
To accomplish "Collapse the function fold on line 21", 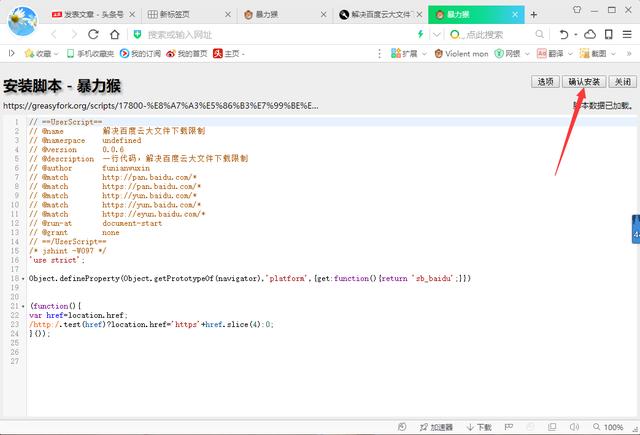I will tap(25, 306).
